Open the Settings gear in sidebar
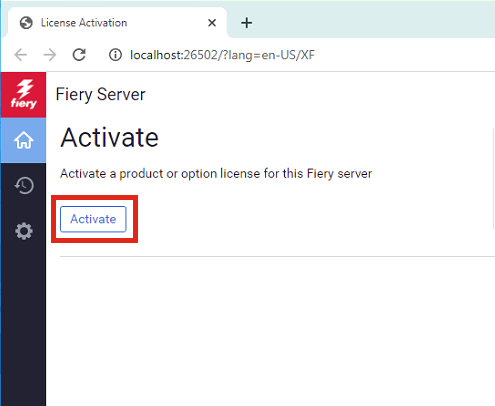Screen dimensions: 495x406 tap(24, 231)
